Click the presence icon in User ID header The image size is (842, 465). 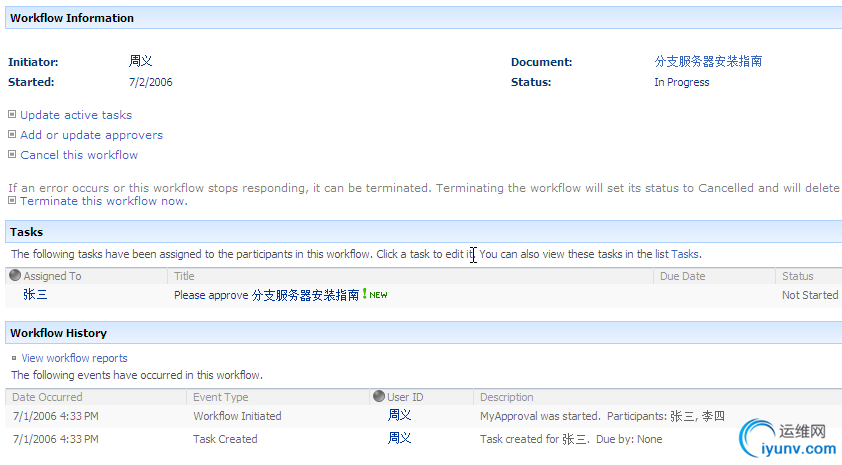click(x=379, y=396)
